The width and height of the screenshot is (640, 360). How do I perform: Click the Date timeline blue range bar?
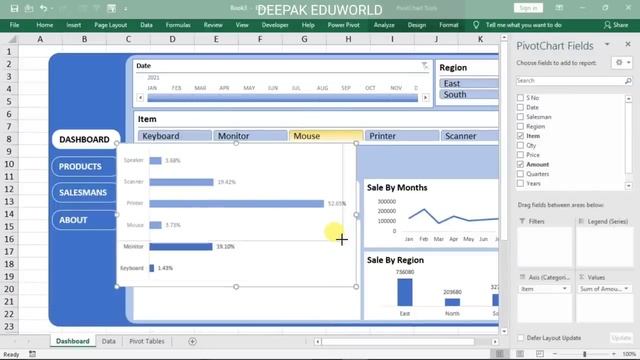coord(282,98)
